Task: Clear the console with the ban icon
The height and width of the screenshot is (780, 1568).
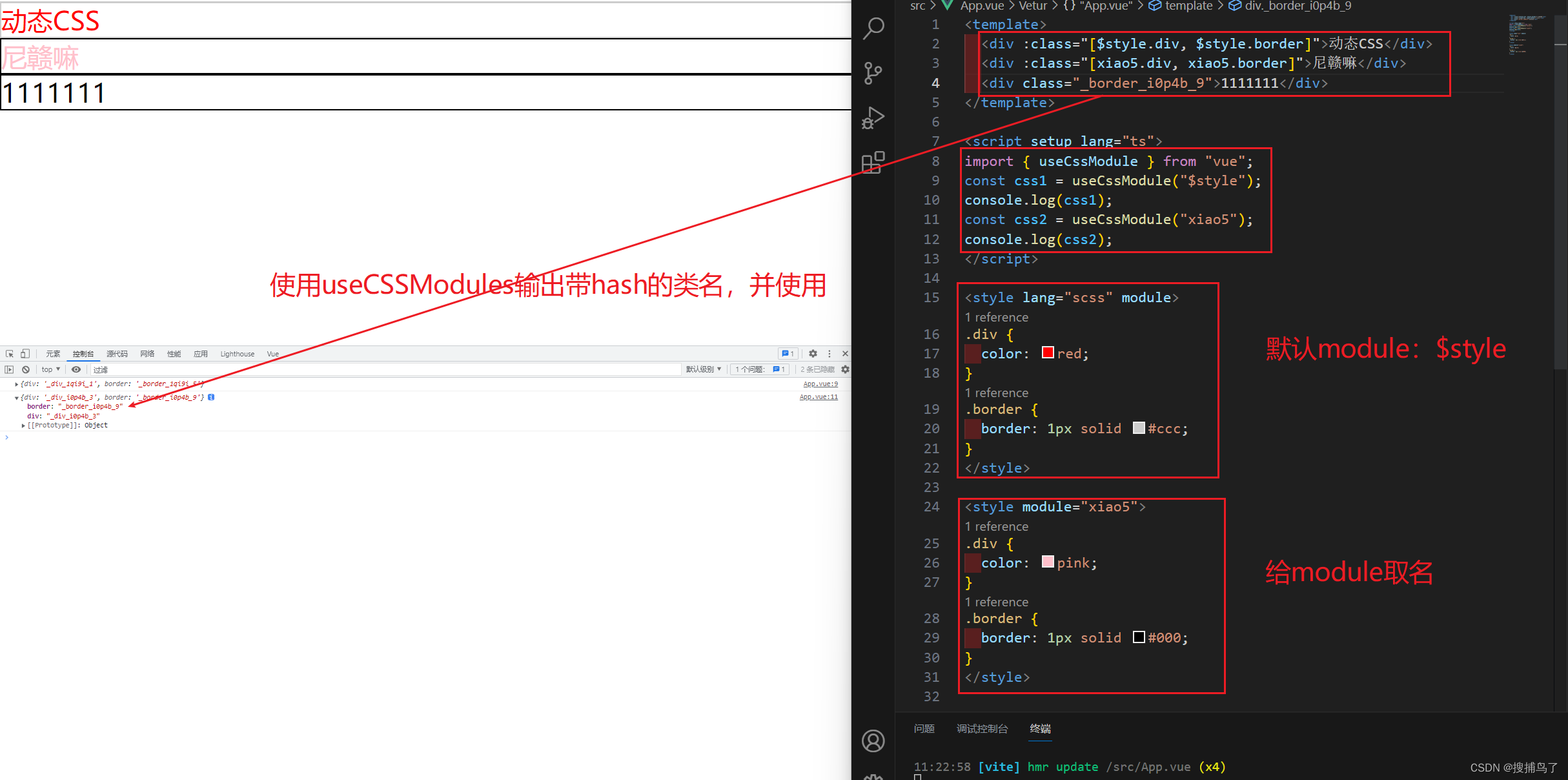Action: point(26,369)
